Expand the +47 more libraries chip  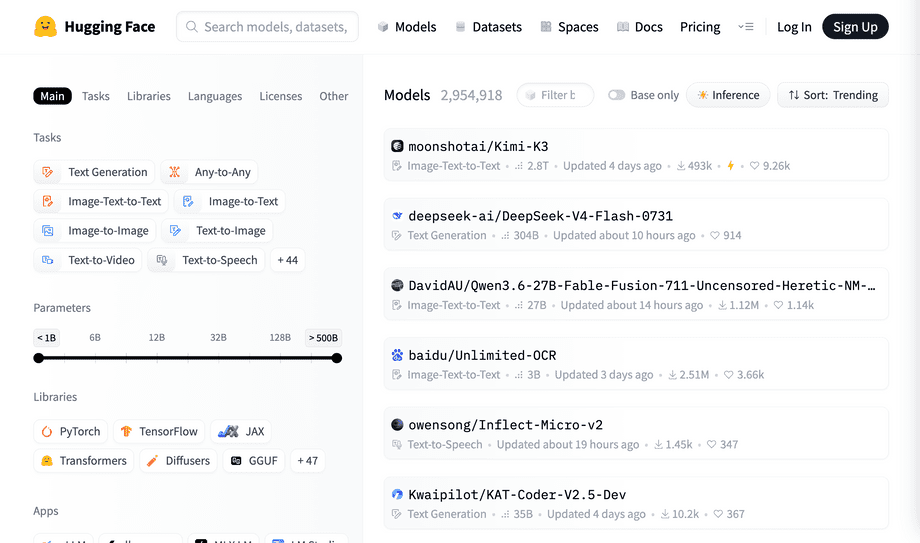point(307,461)
